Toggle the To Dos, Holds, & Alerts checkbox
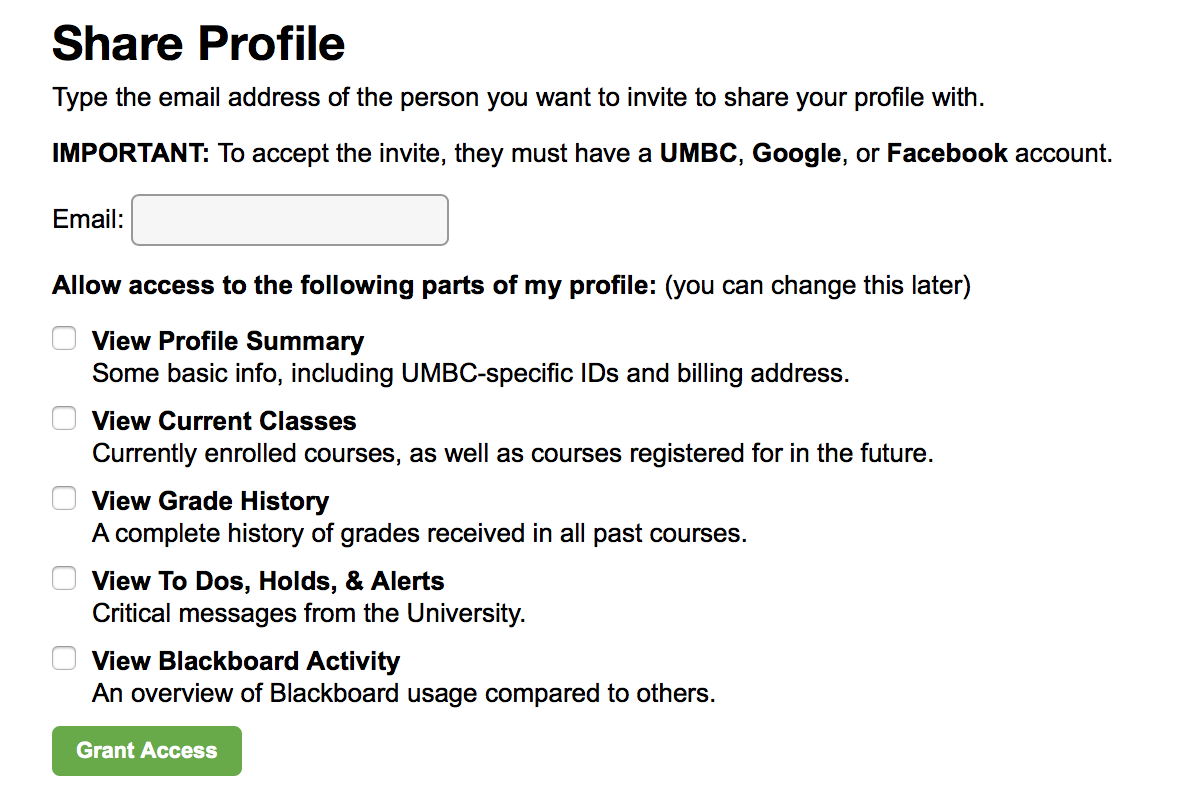Viewport: 1188px width, 808px height. (x=64, y=579)
